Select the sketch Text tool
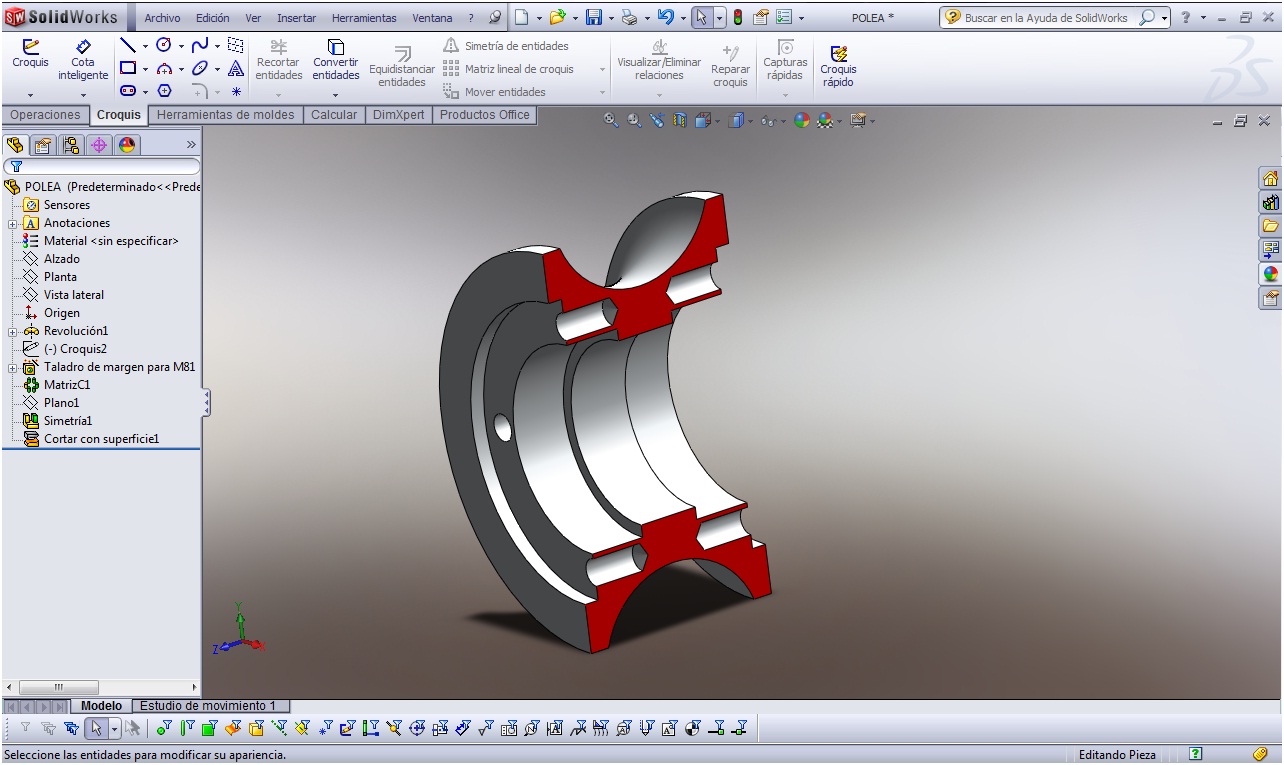Viewport: 1284px width, 765px height. 236,68
